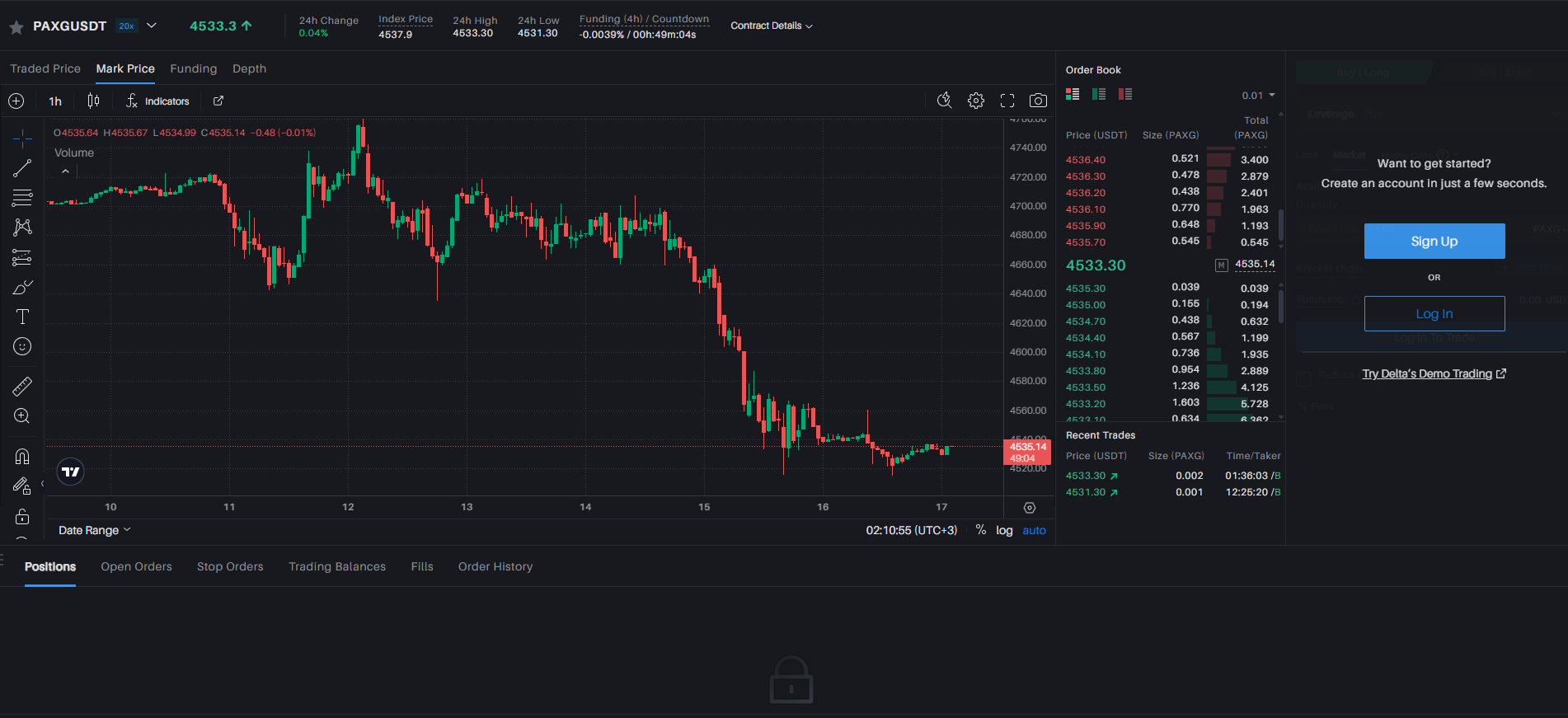The width and height of the screenshot is (1568, 718).
Task: Open Try Delta's Demo Trading link
Action: [x=1434, y=373]
